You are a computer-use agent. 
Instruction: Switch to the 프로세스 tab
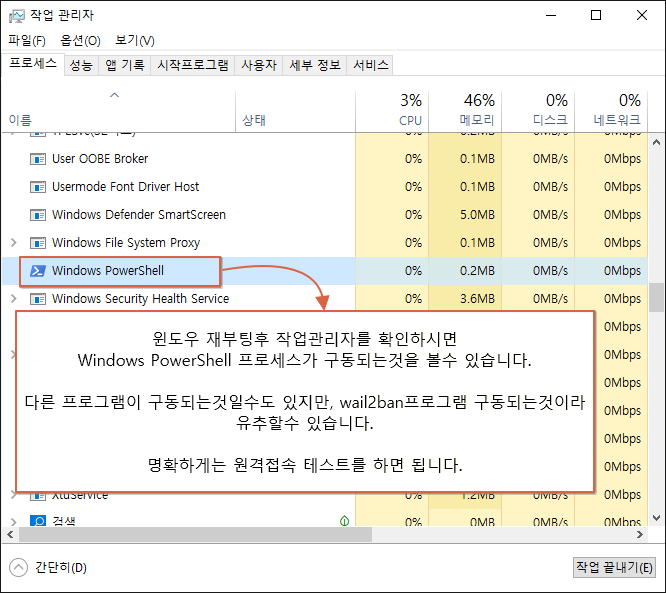pos(33,64)
